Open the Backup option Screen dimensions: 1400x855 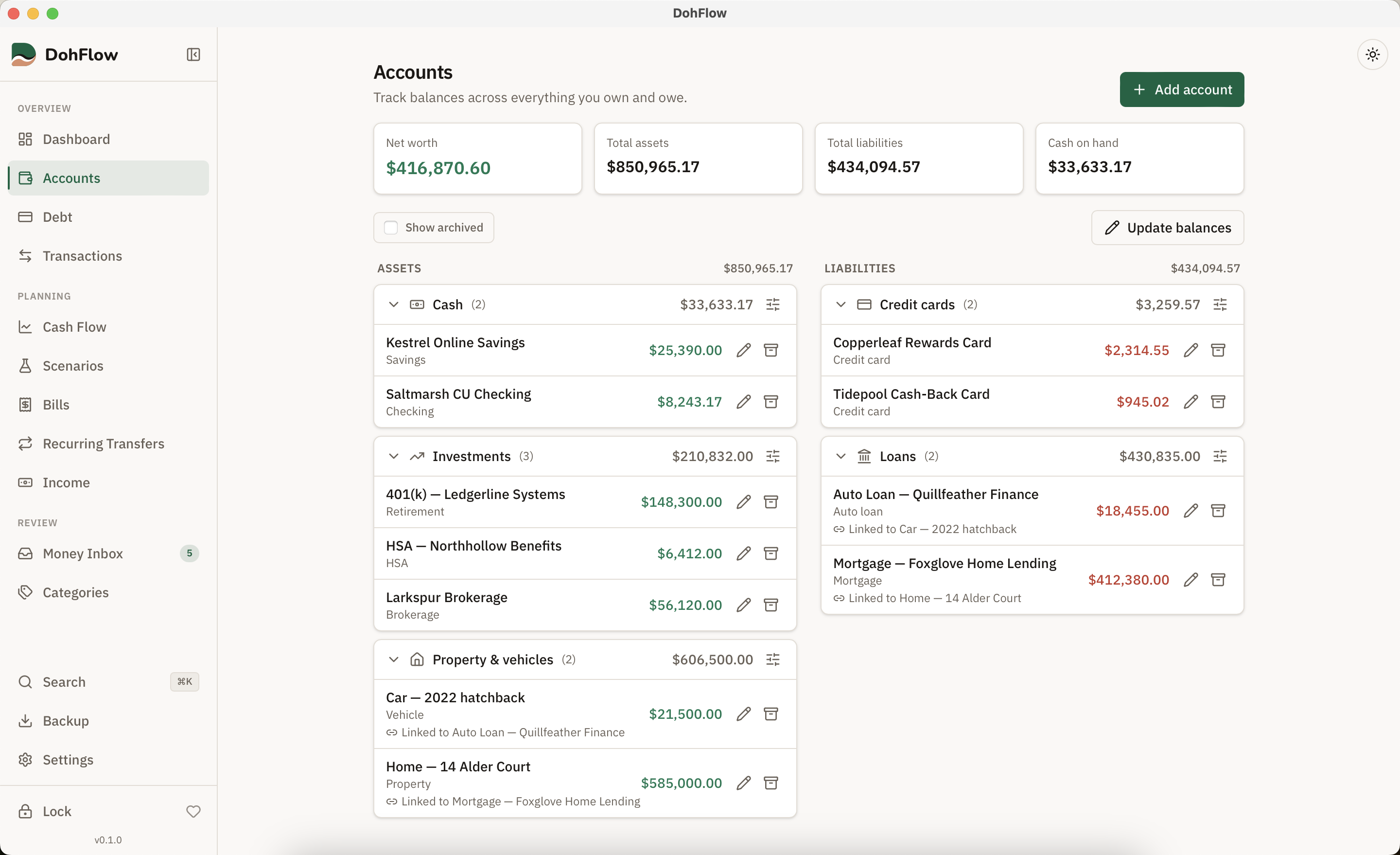[x=108, y=721]
